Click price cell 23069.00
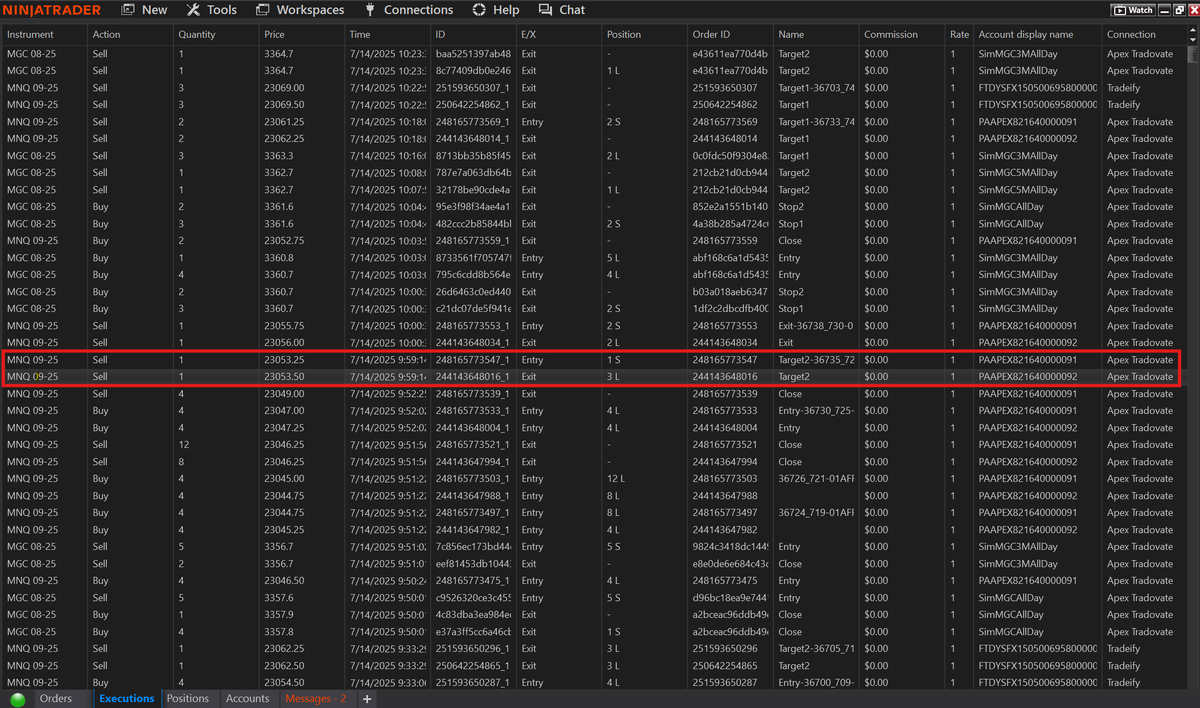The width and height of the screenshot is (1200, 708). pyautogui.click(x=302, y=88)
